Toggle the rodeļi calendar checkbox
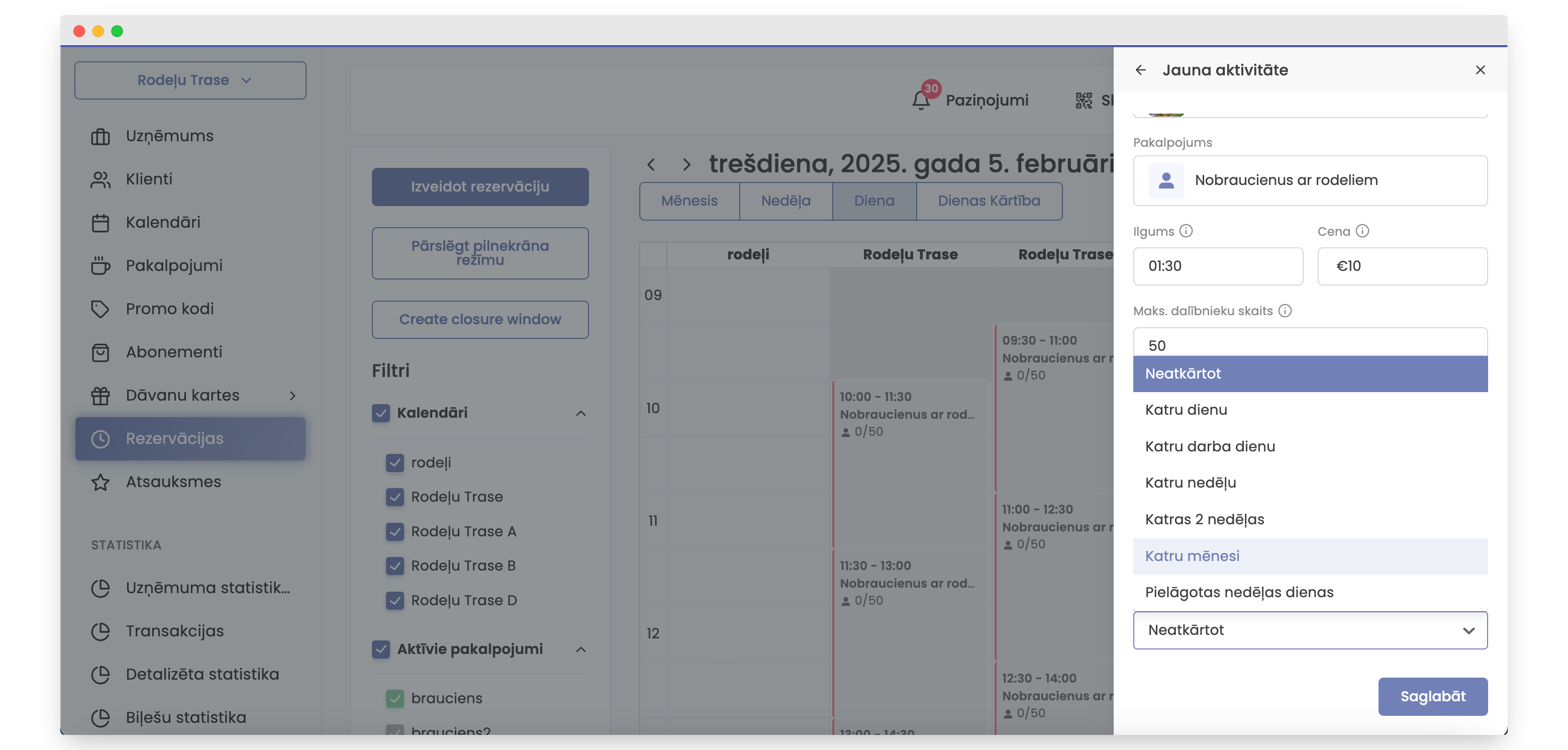 pos(395,462)
